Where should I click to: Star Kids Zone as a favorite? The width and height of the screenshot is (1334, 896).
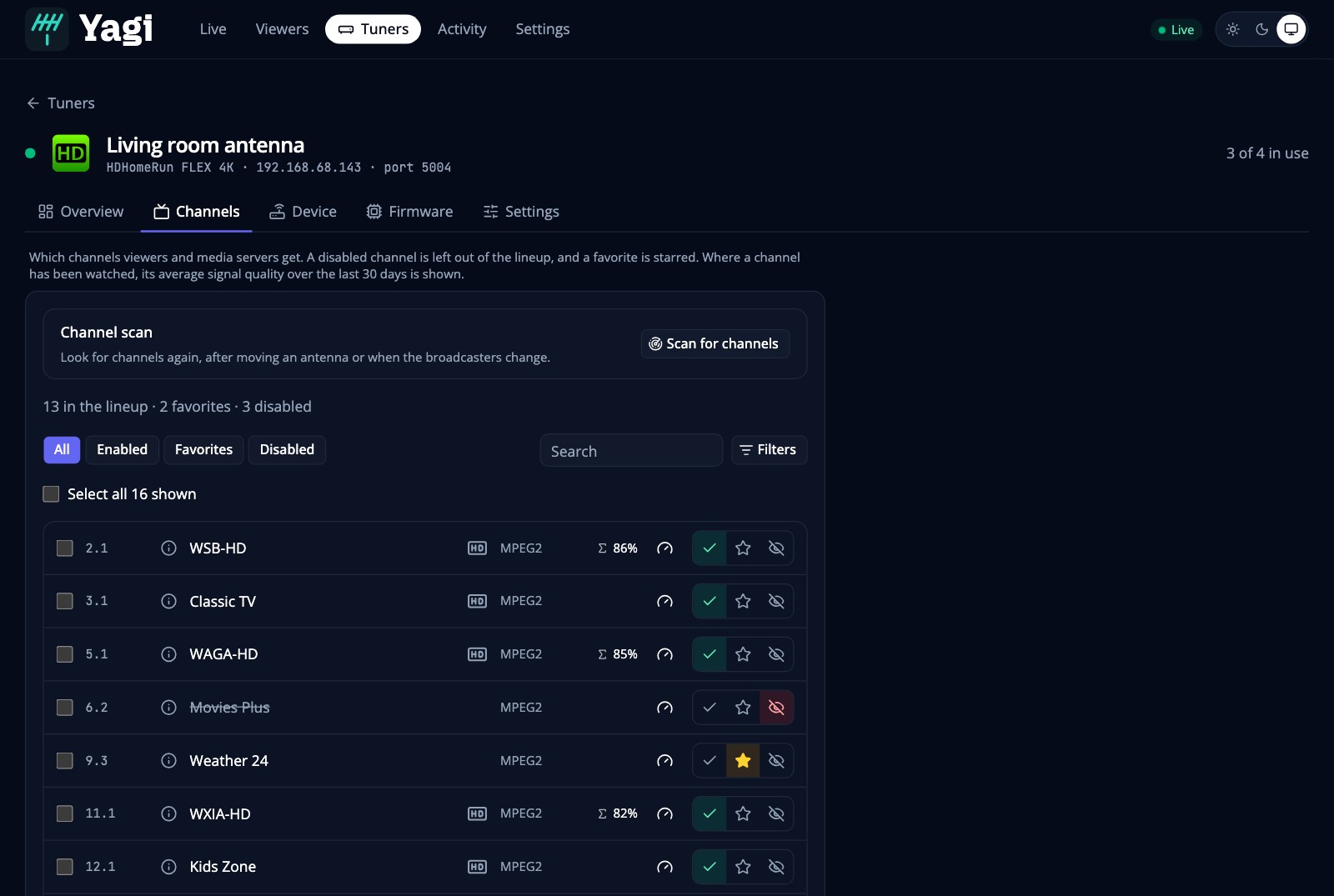743,867
